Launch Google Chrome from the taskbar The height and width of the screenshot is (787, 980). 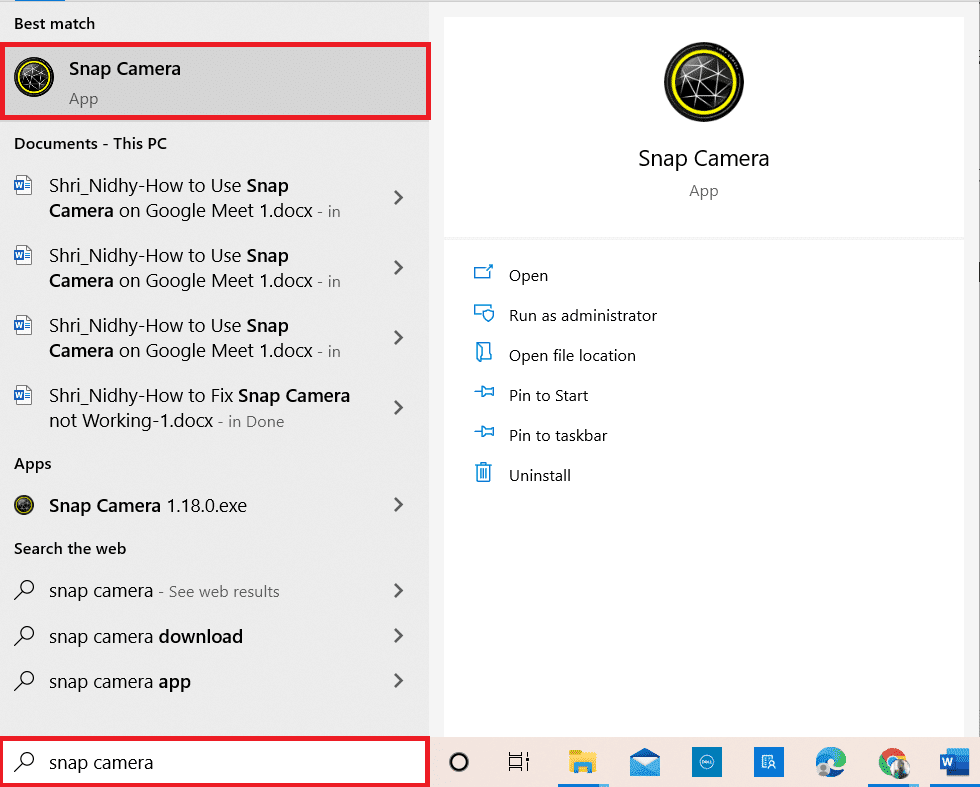tap(894, 762)
